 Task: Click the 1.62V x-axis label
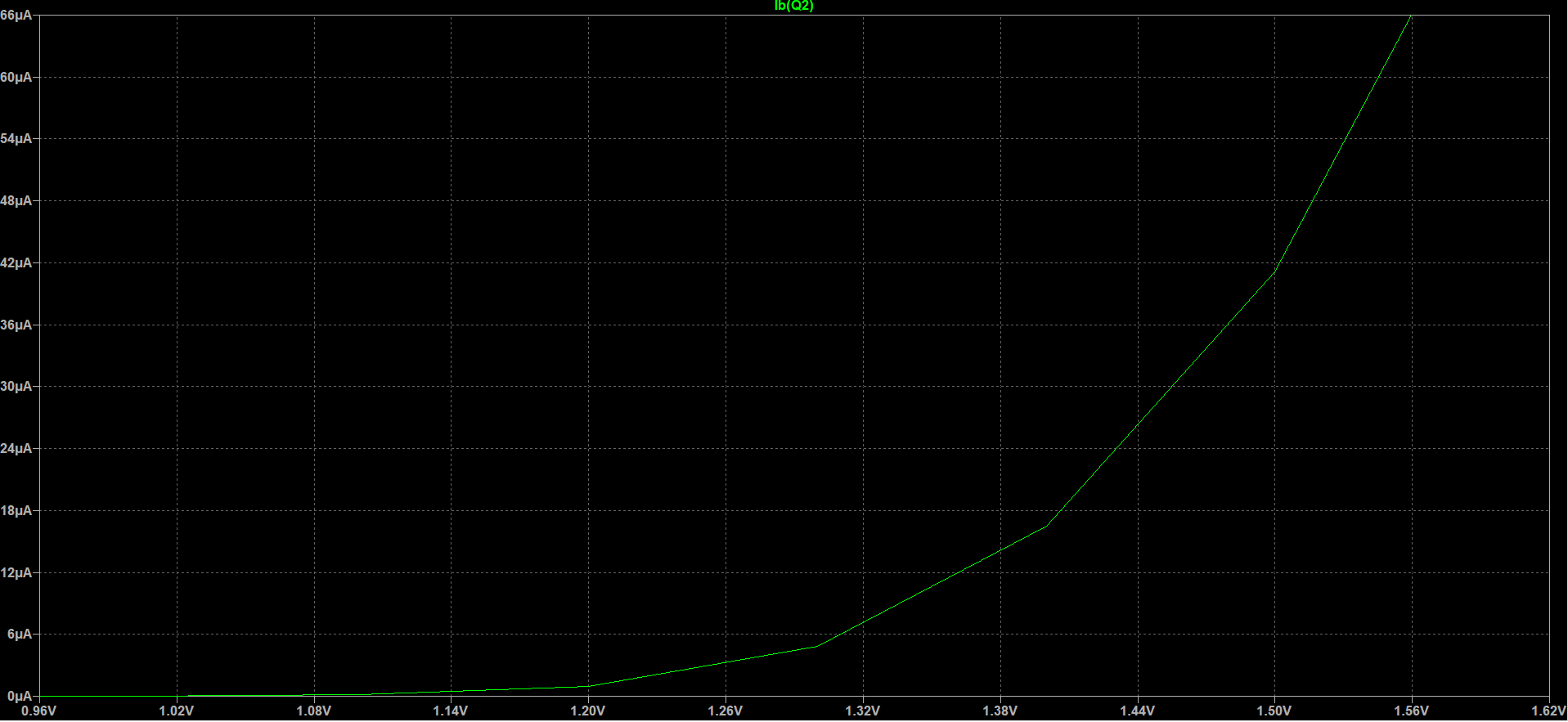1548,711
